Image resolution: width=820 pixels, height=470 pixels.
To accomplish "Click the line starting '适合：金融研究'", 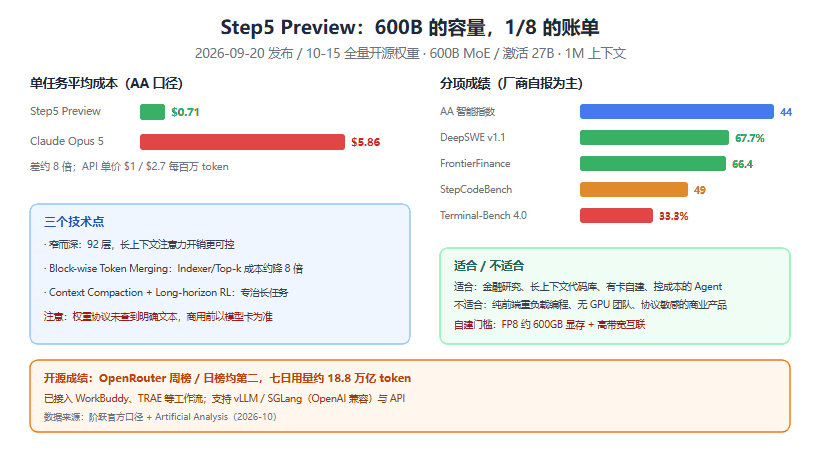I will pyautogui.click(x=588, y=287).
